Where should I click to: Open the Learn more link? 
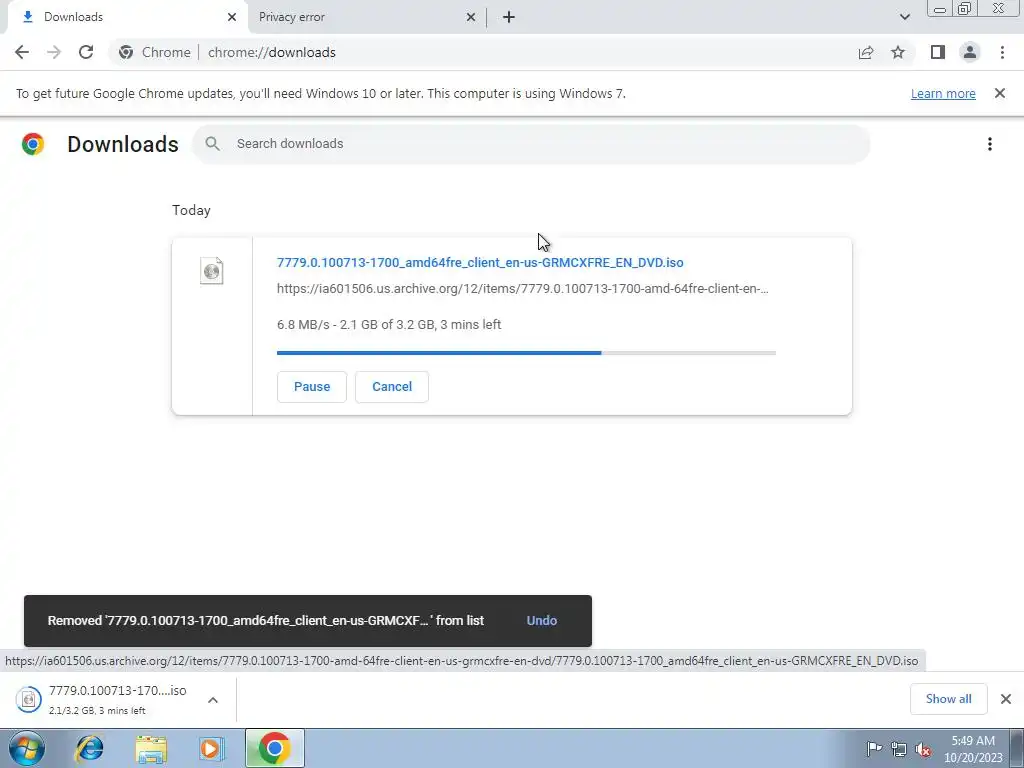click(x=943, y=93)
